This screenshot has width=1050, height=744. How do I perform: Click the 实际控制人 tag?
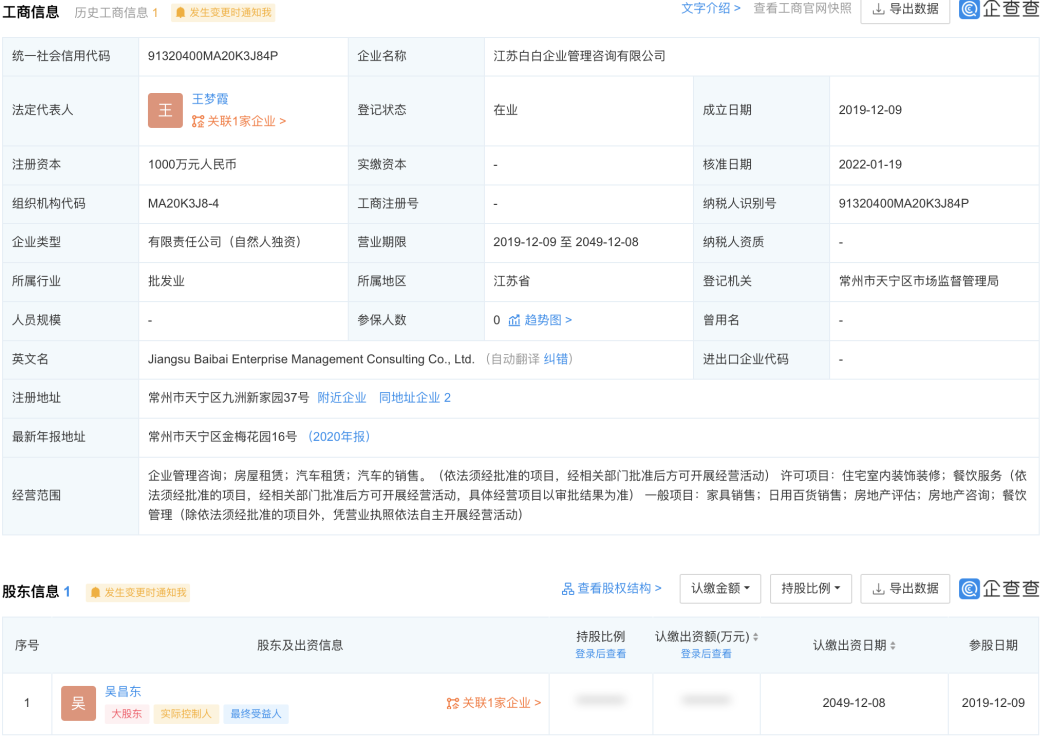(185, 715)
